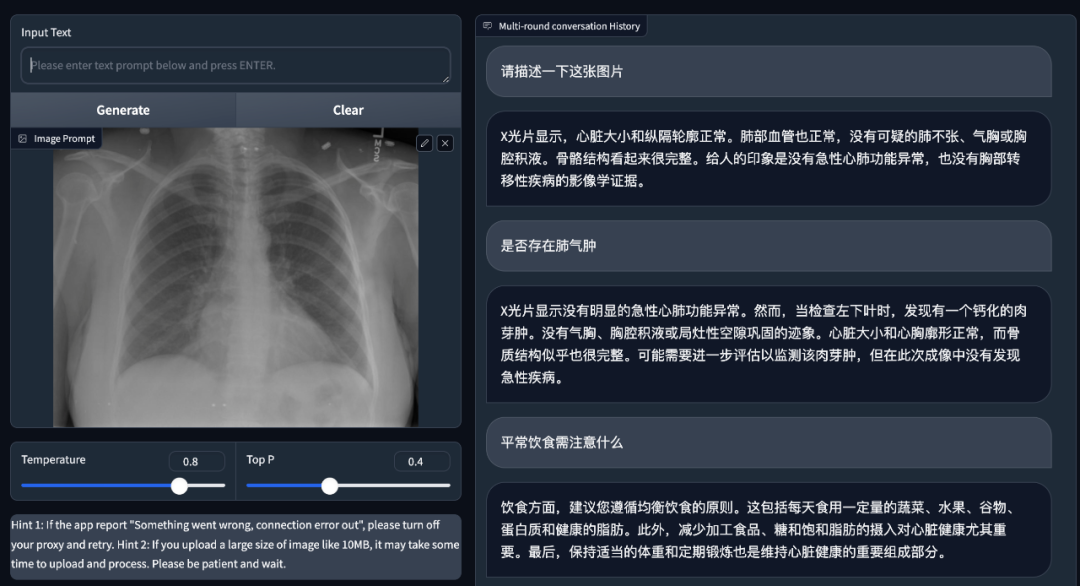Image resolution: width=1080 pixels, height=586 pixels.
Task: Click the reply mentioning 钙化的肉芽肿
Action: point(769,344)
